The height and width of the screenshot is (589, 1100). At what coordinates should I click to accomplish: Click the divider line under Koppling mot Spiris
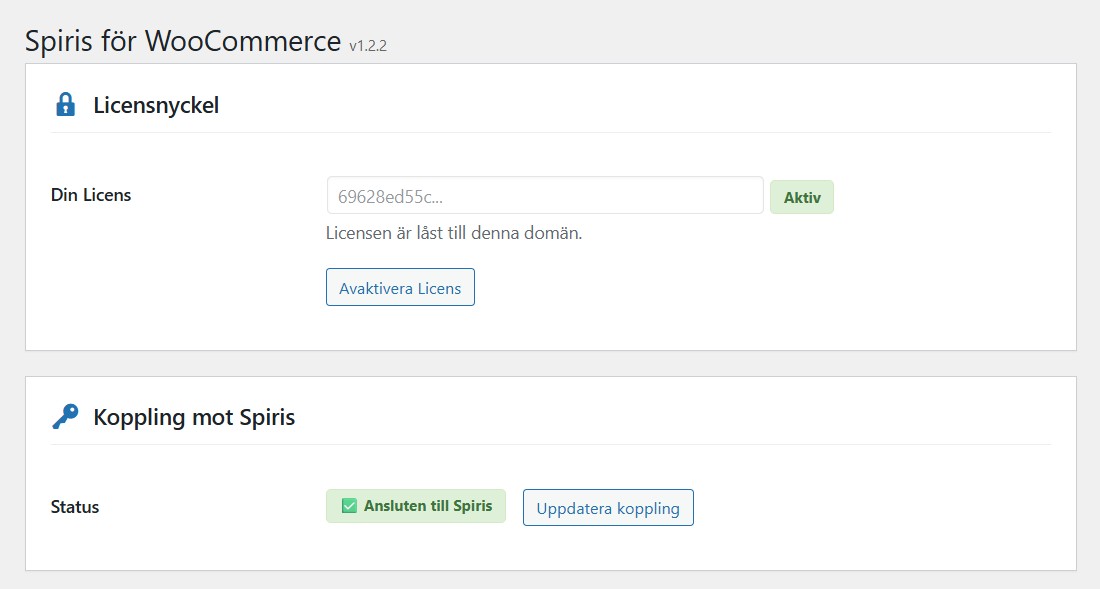tap(550, 444)
